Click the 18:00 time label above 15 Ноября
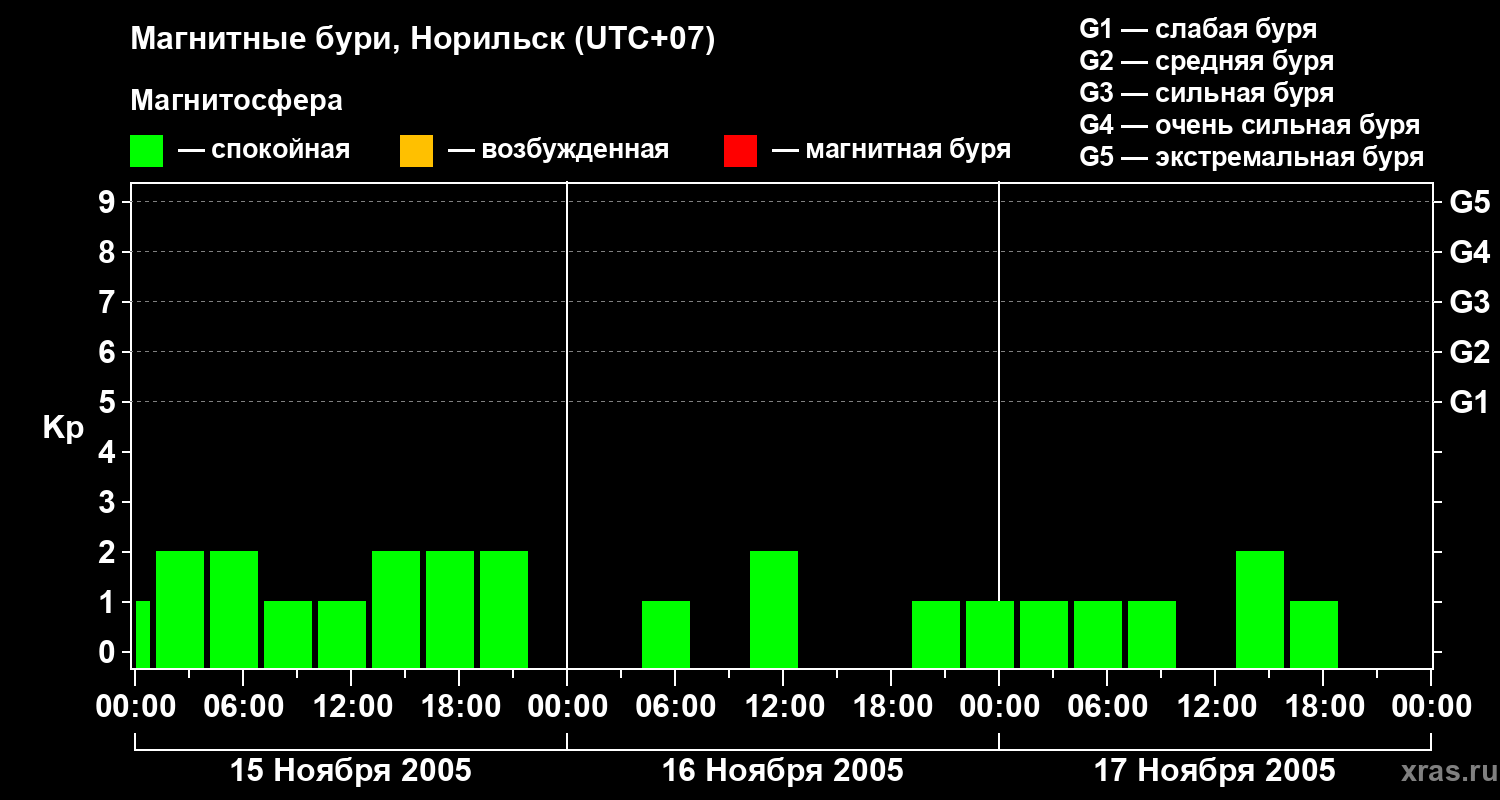1500x800 pixels. point(459,707)
